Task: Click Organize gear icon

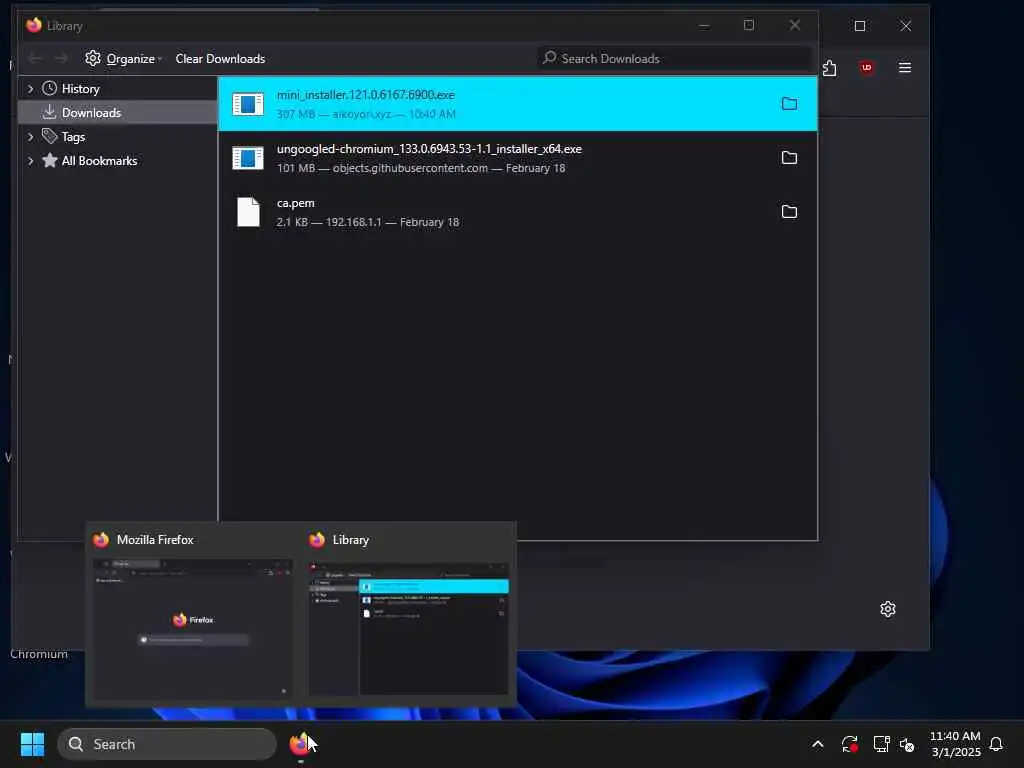Action: click(x=93, y=58)
